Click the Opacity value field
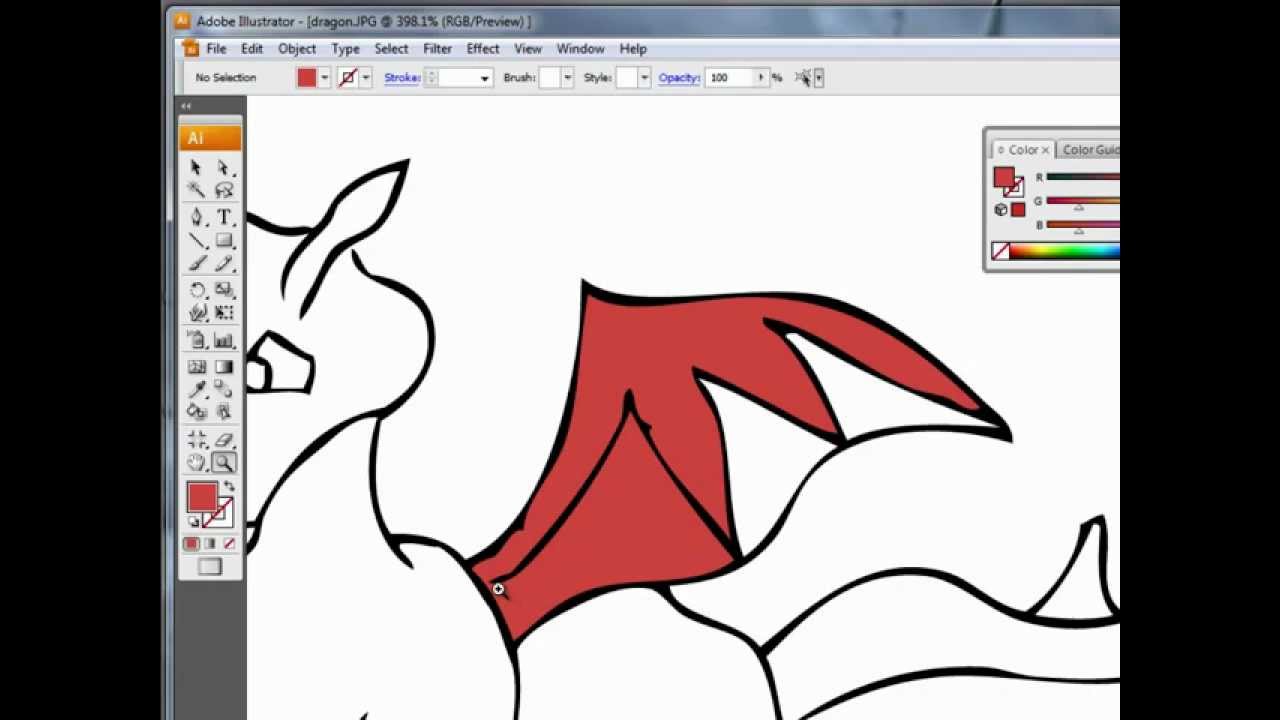The width and height of the screenshot is (1280, 720). pyautogui.click(x=730, y=78)
